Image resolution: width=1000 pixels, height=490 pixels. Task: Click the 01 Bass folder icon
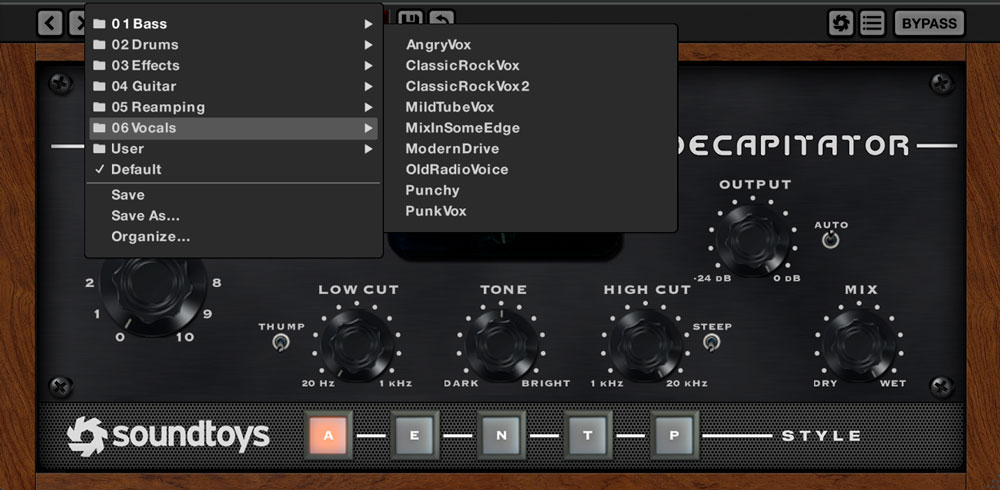[99, 24]
